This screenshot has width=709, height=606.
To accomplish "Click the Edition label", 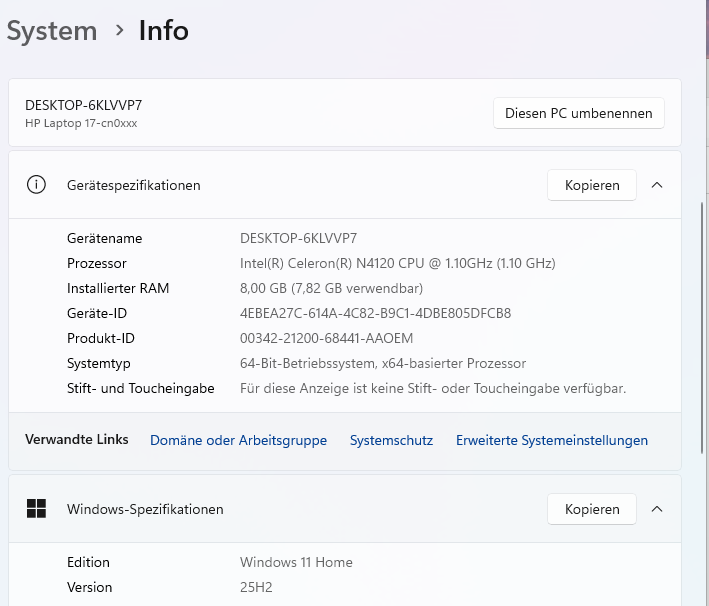I will (x=88, y=562).
